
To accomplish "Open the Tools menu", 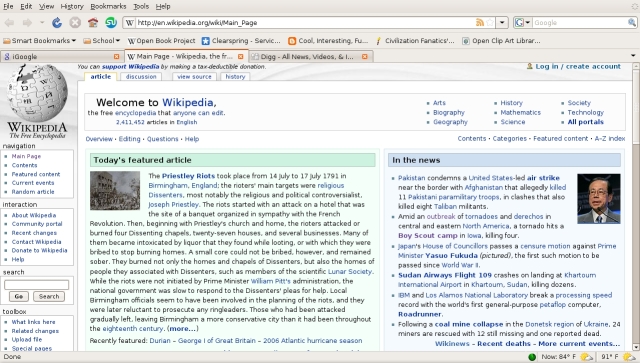I will tap(141, 7).
